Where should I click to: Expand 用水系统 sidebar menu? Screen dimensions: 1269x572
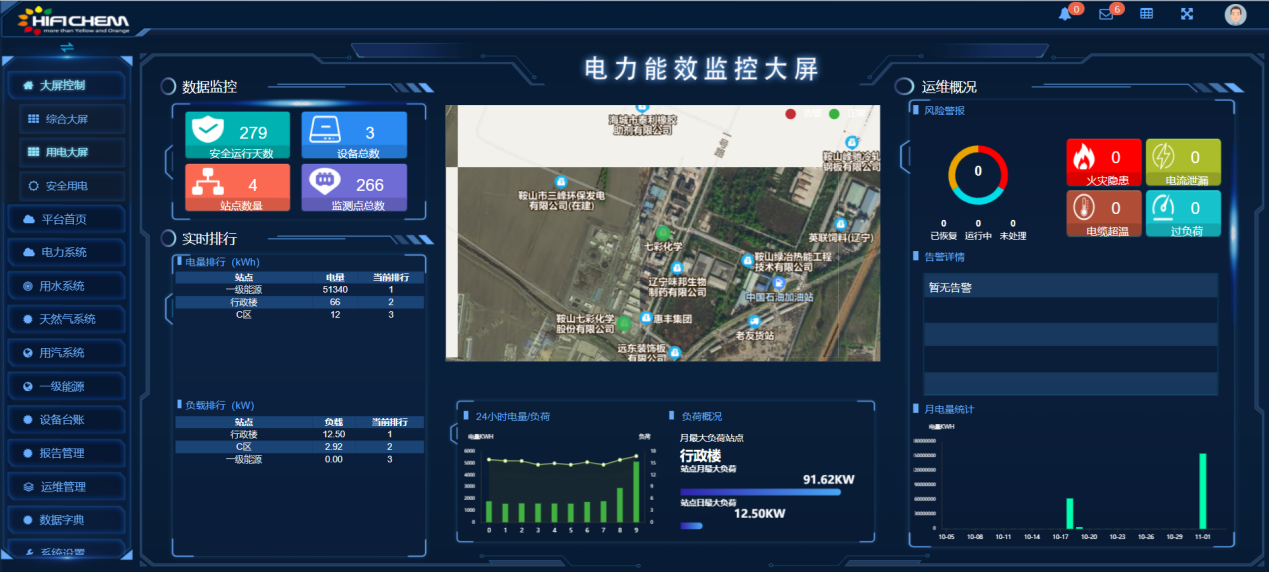point(66,286)
